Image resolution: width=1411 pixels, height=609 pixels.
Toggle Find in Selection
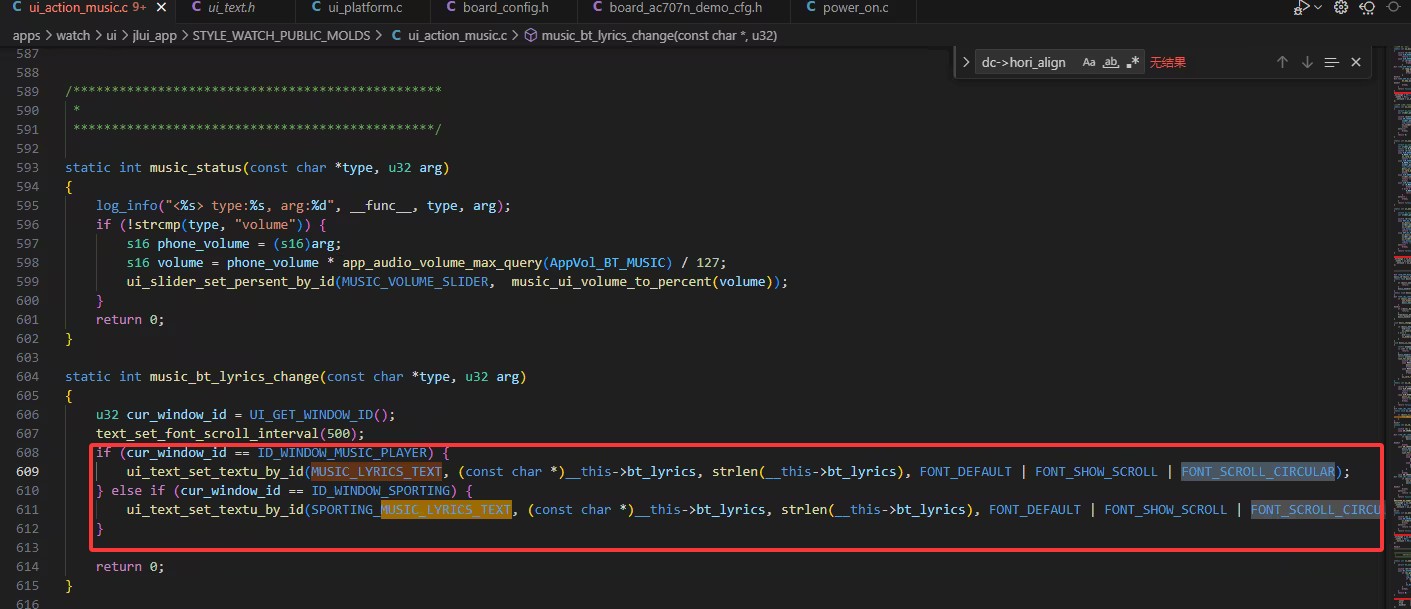[1331, 62]
